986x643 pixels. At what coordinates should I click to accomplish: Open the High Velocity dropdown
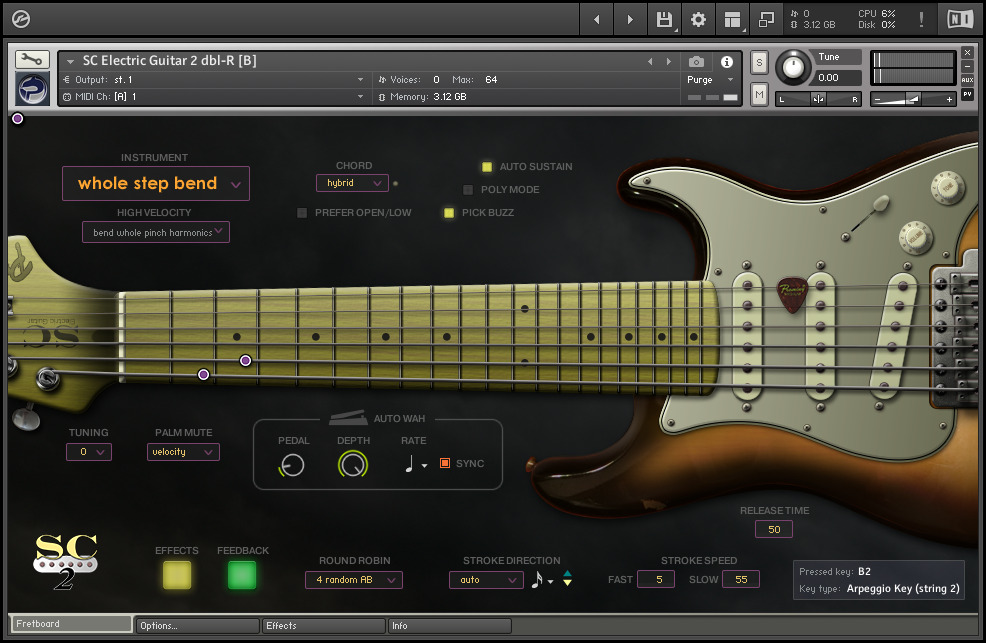pos(156,232)
